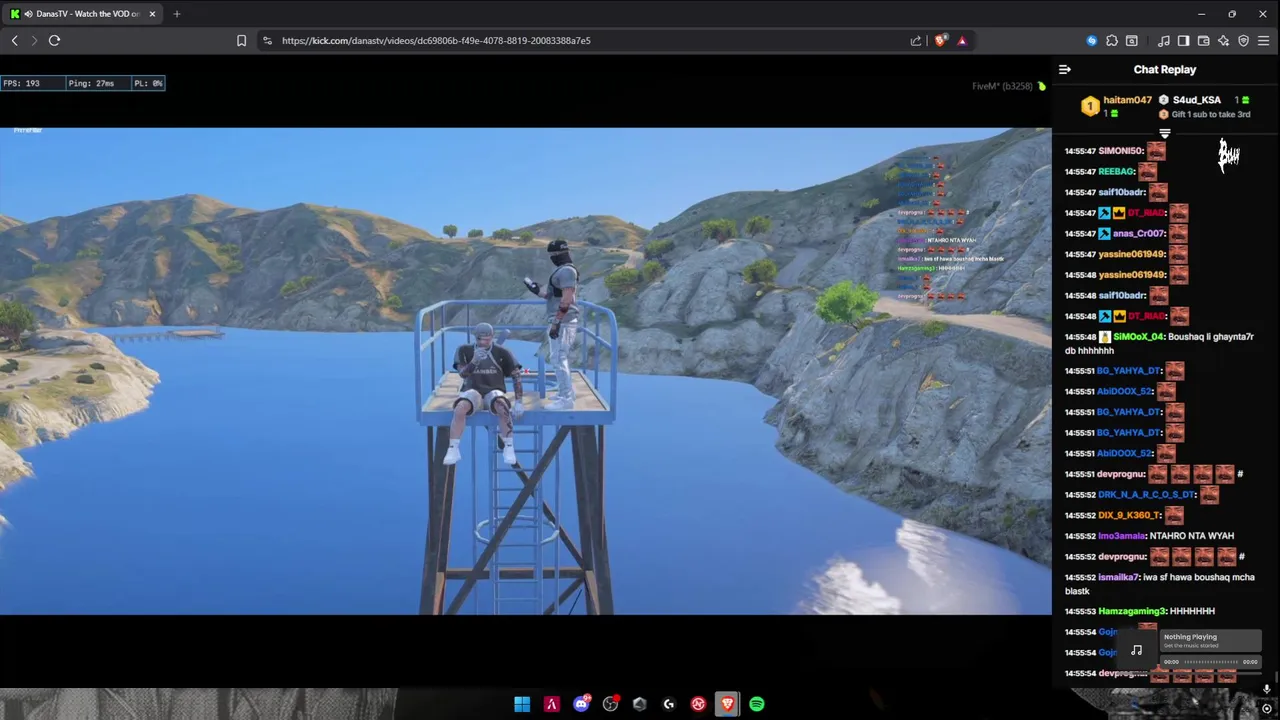Open the Extensions puzzle-piece menu

coord(1112,41)
